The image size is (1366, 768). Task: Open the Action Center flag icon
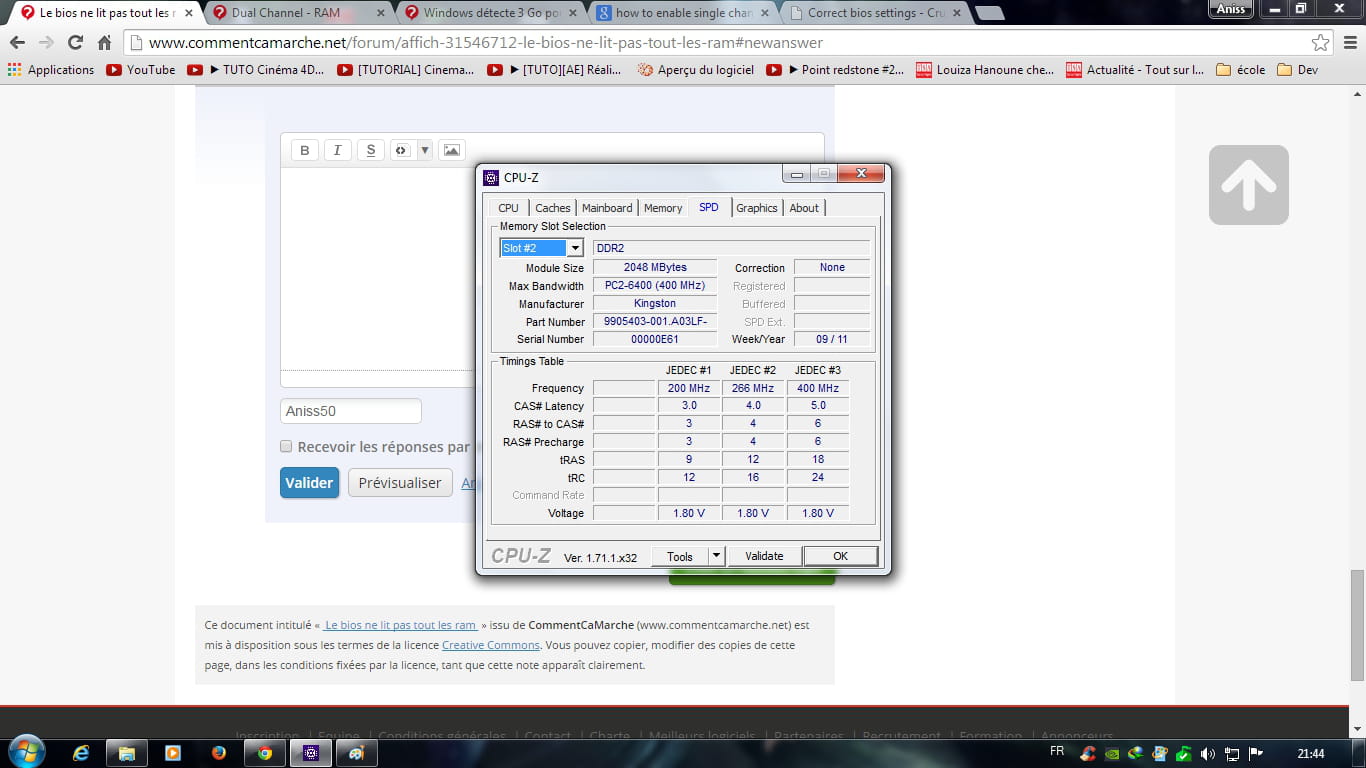[1256, 753]
